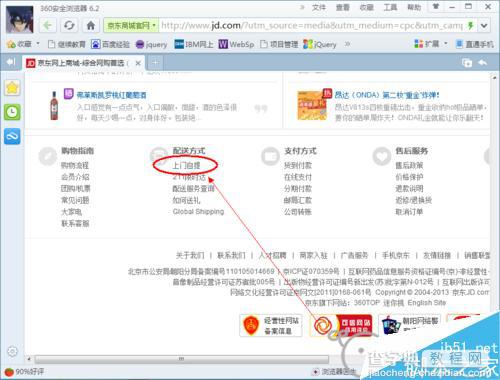Viewport: 500px width, 380px height.
Task: Open the 收藏 menu in title bar
Action: [x=367, y=7]
